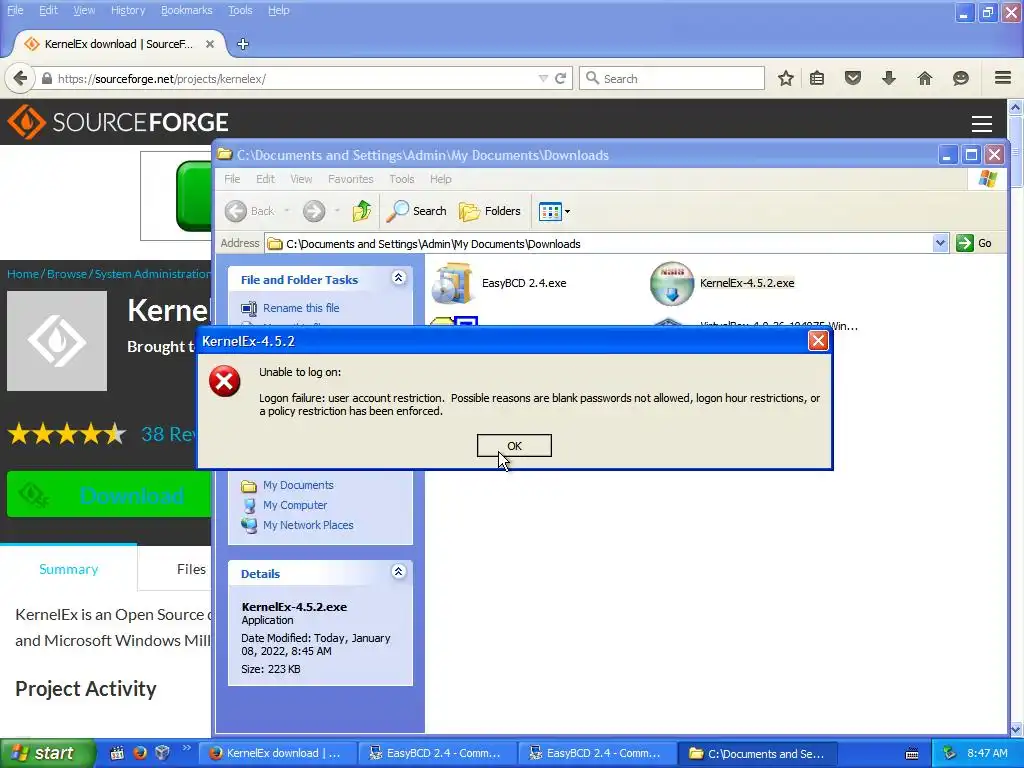Image resolution: width=1024 pixels, height=768 pixels.
Task: Collapse File and Folder Tasks panel
Action: click(398, 278)
